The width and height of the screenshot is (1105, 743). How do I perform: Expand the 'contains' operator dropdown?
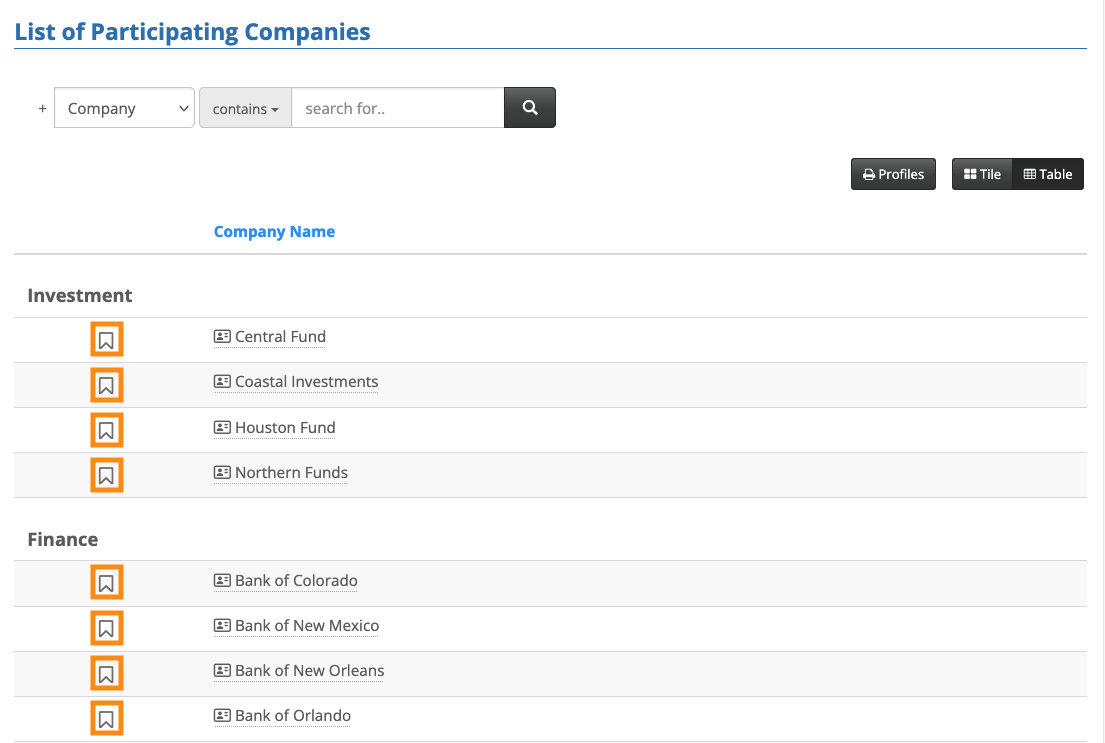(245, 109)
